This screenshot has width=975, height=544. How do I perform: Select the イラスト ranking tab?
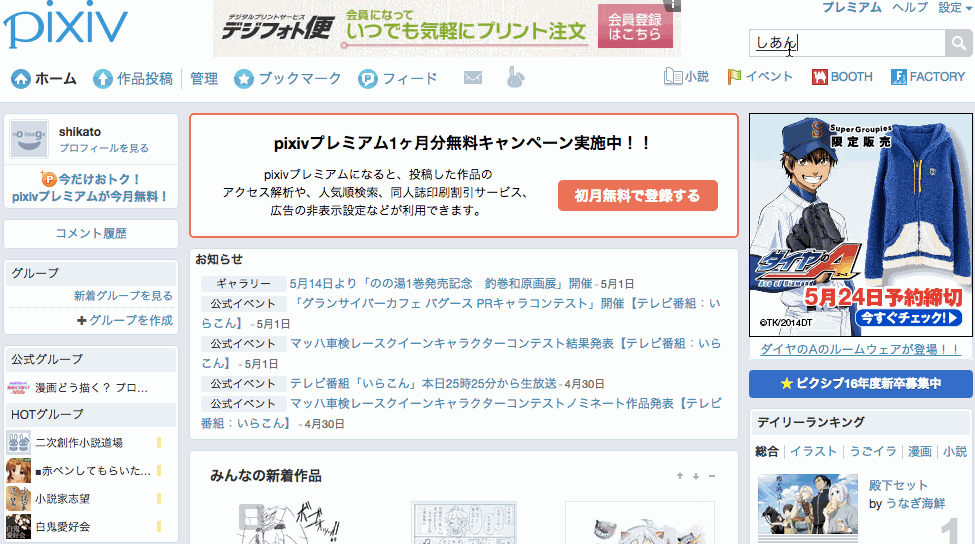pyautogui.click(x=813, y=451)
